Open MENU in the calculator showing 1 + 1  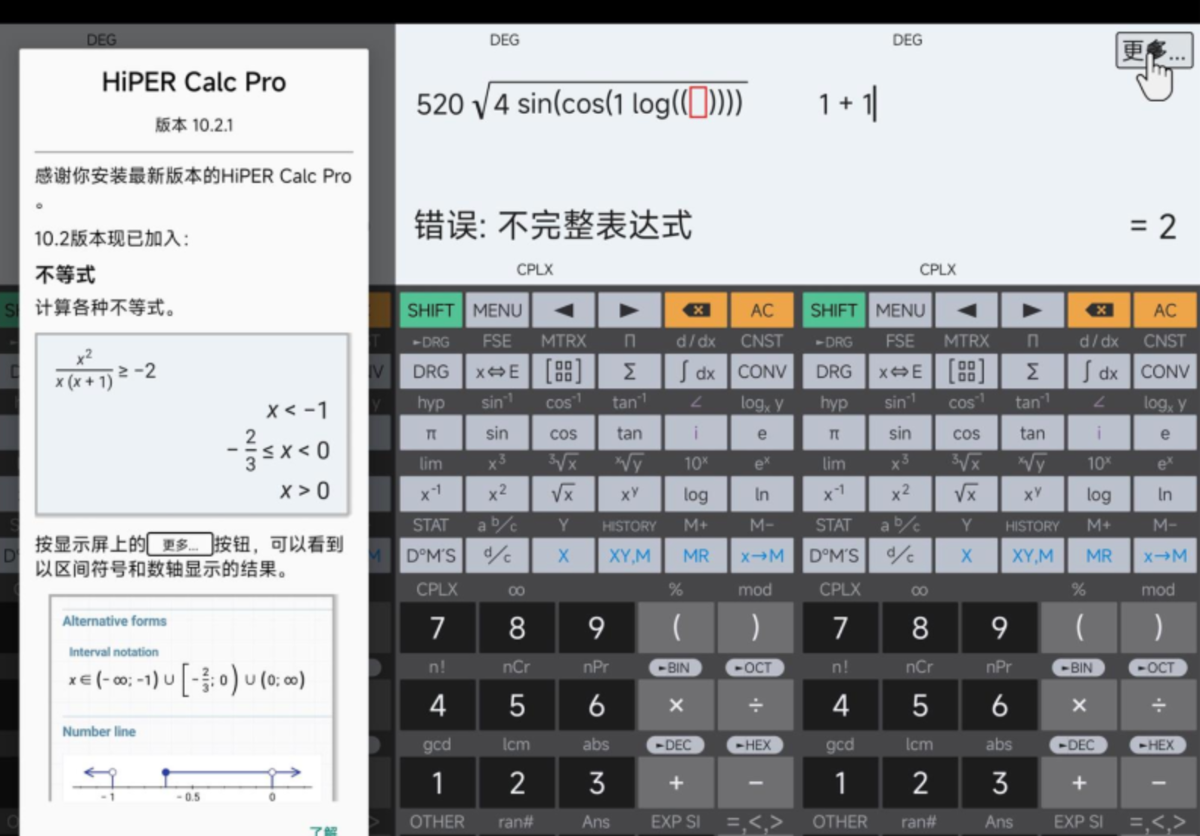900,310
